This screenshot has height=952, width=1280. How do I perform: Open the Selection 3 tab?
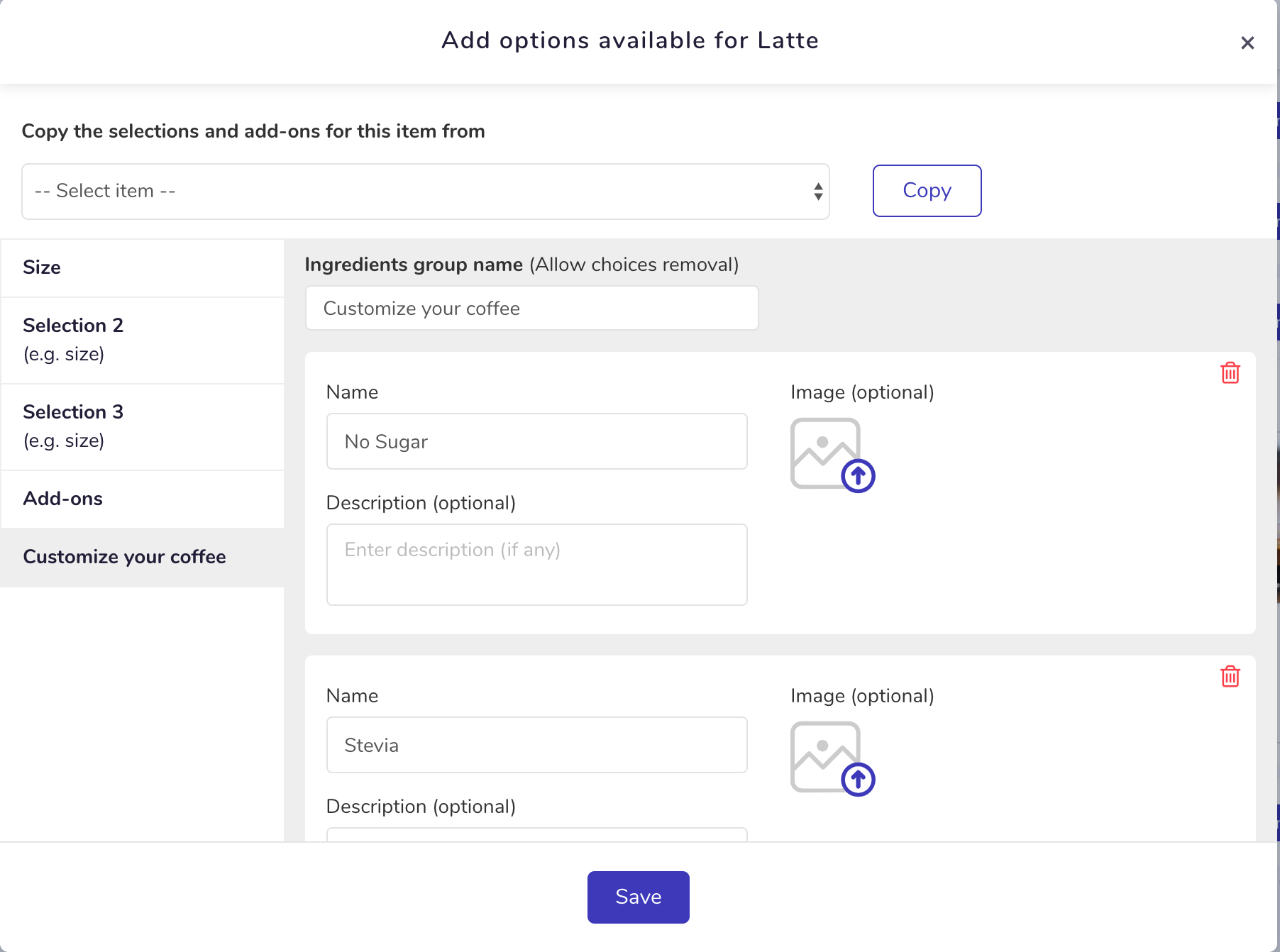(x=143, y=426)
